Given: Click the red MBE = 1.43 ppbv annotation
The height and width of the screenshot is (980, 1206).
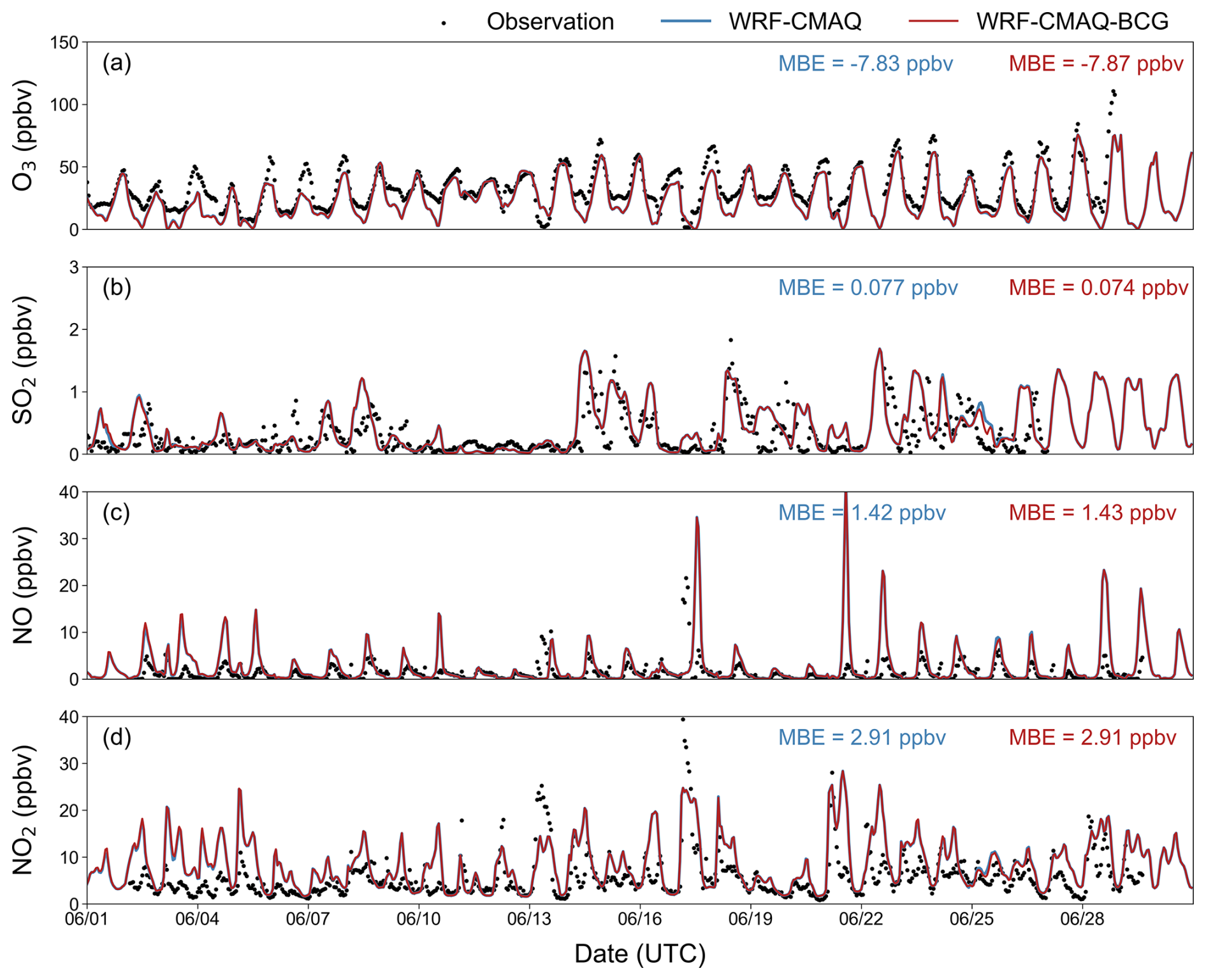Looking at the screenshot, I should [1092, 513].
